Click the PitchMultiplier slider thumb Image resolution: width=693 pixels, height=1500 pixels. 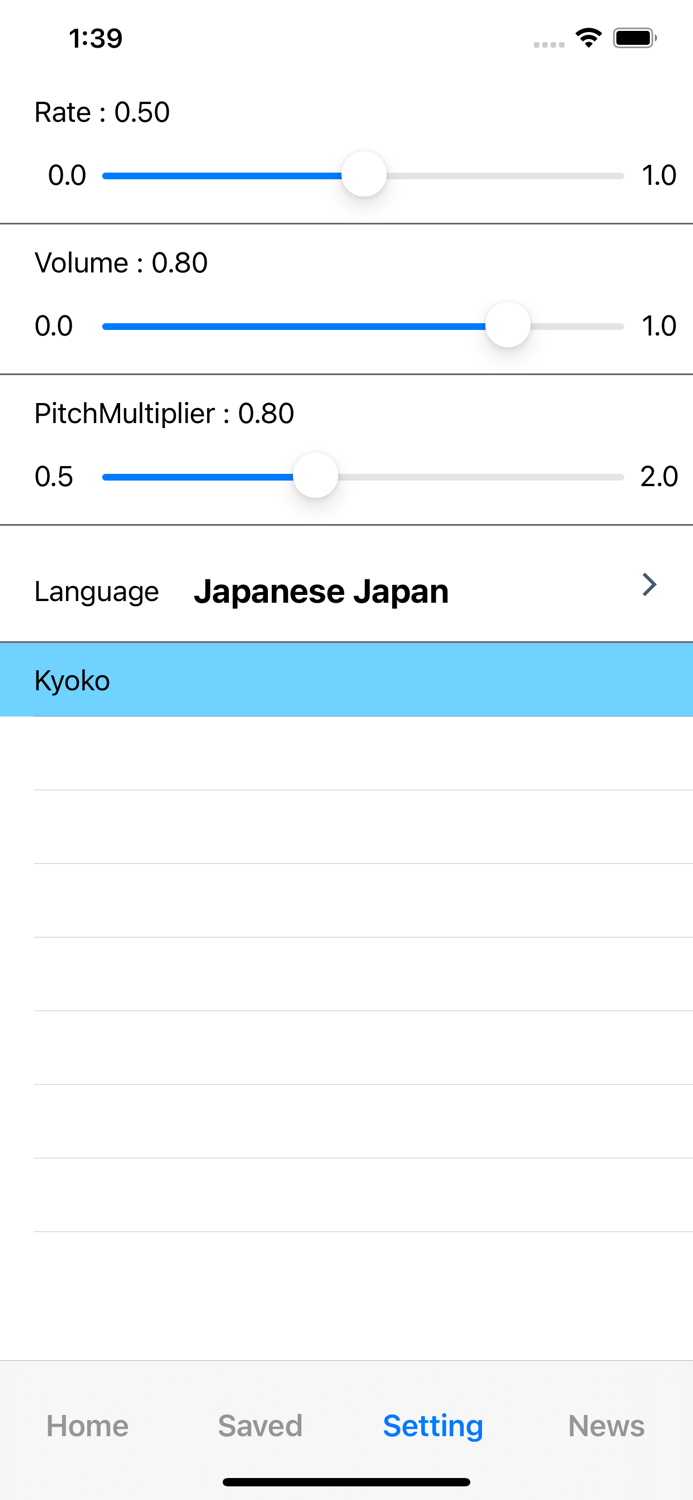[x=316, y=476]
